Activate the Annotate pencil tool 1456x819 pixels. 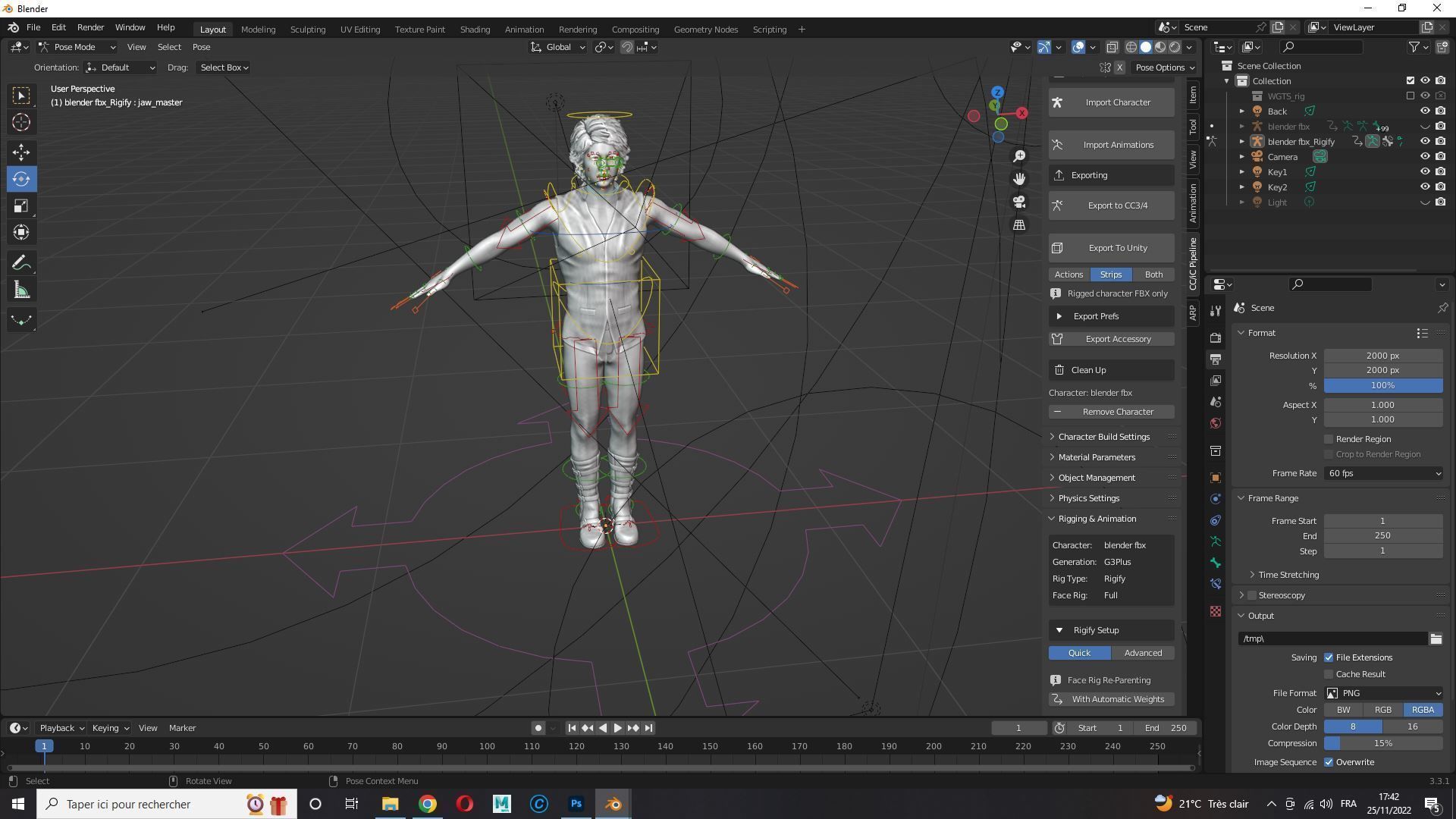[21, 263]
